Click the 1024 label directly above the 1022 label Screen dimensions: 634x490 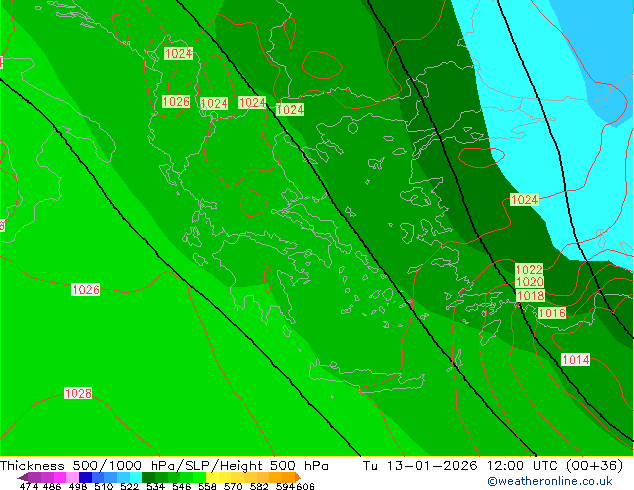tap(524, 199)
